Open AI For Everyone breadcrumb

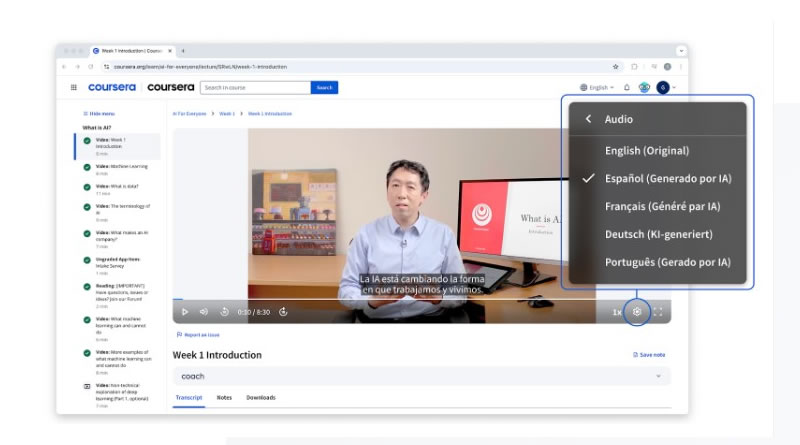point(189,114)
